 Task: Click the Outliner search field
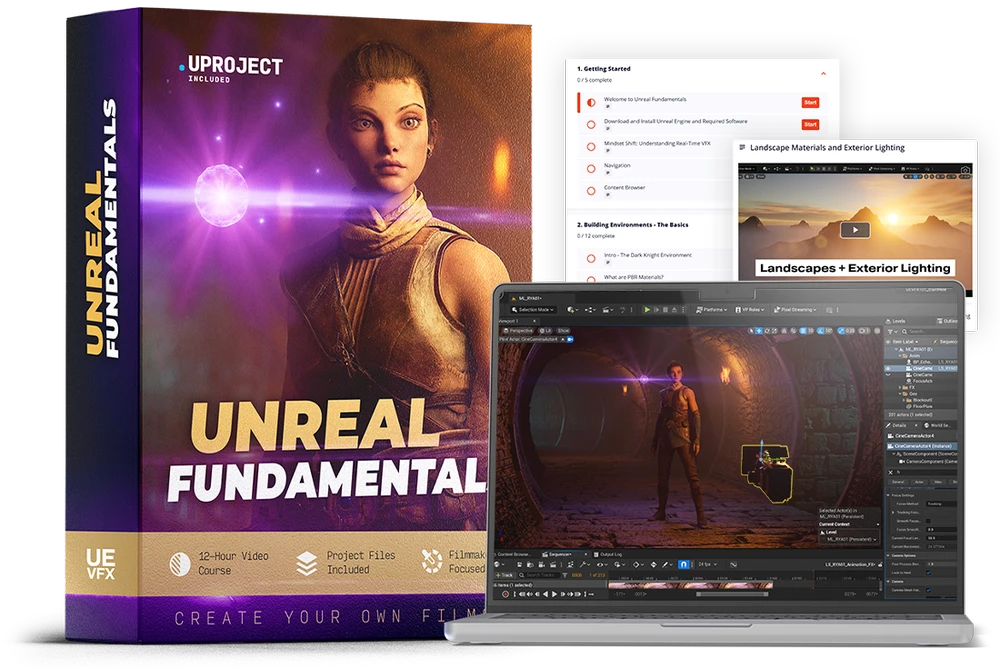[x=930, y=332]
